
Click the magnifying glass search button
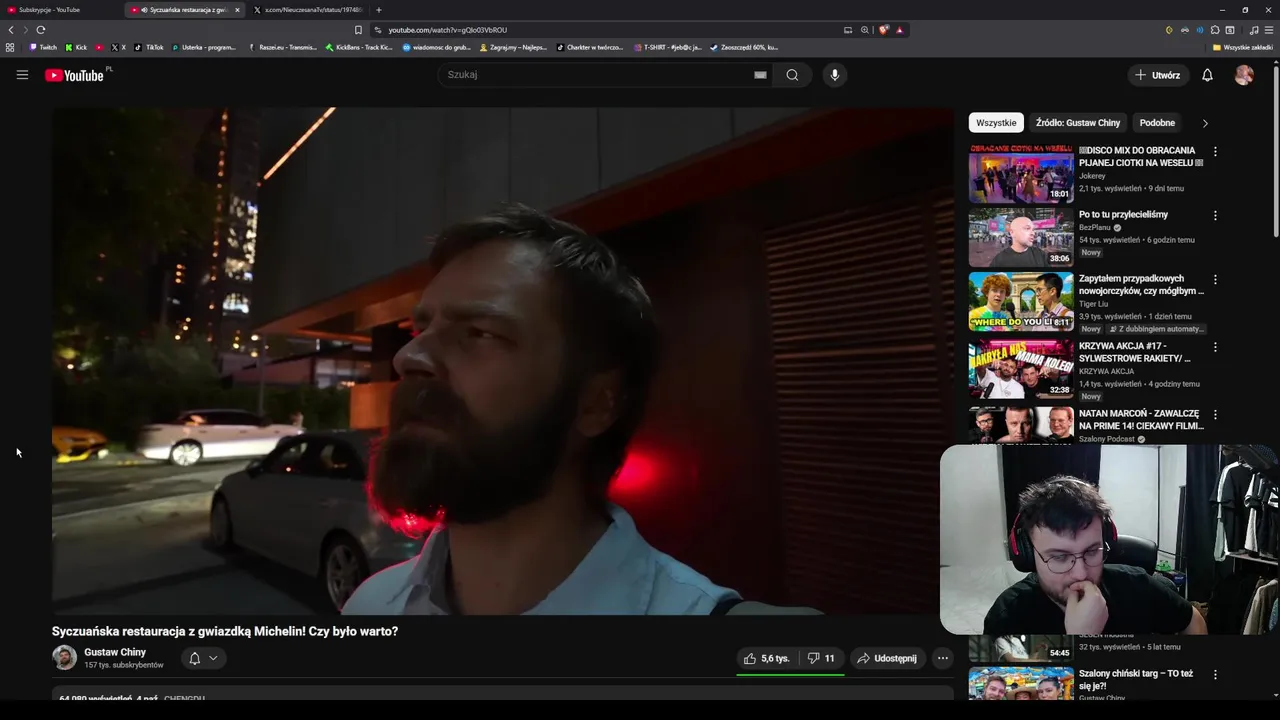pyautogui.click(x=792, y=75)
